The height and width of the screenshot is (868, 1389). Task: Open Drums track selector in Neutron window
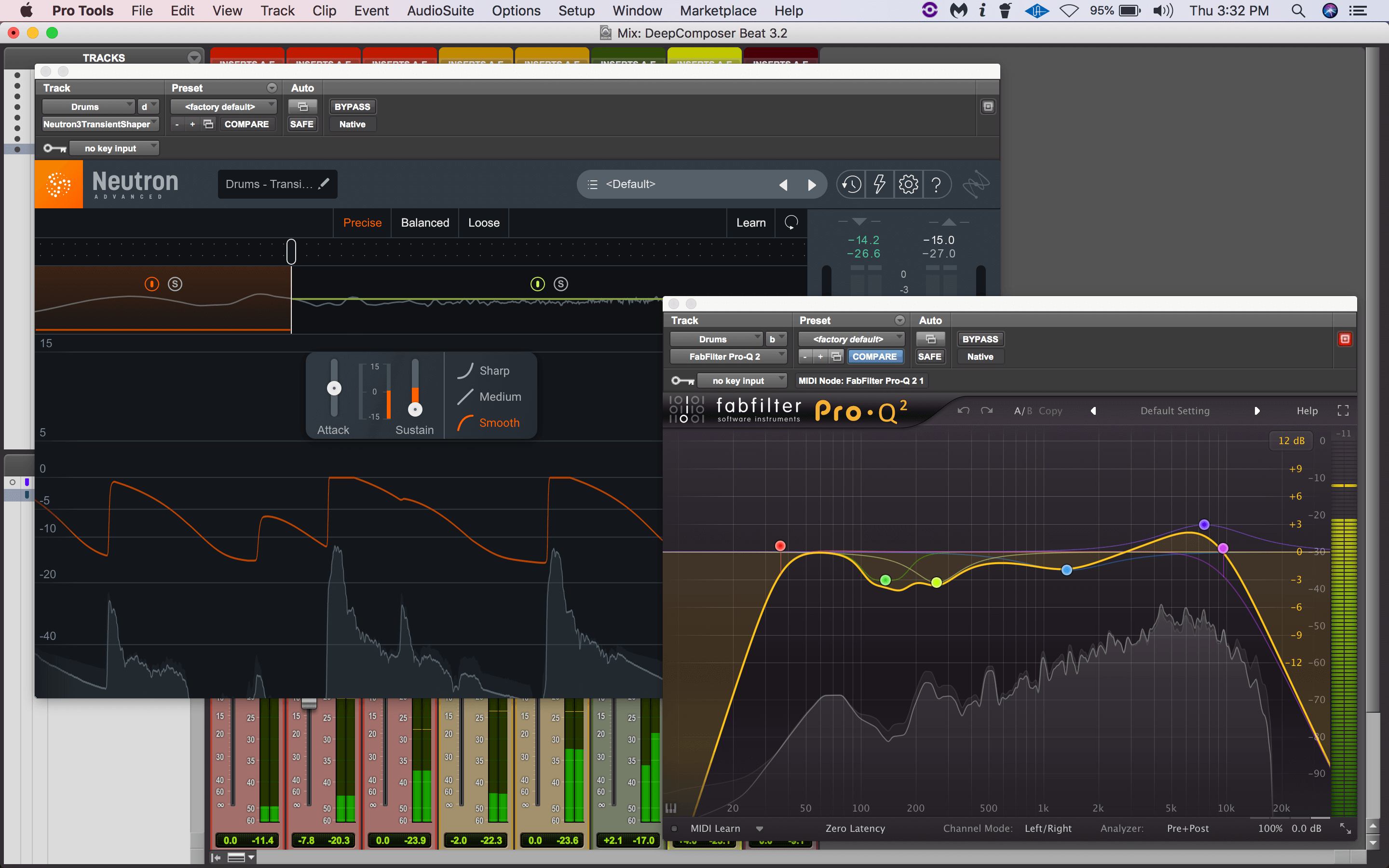click(x=88, y=107)
